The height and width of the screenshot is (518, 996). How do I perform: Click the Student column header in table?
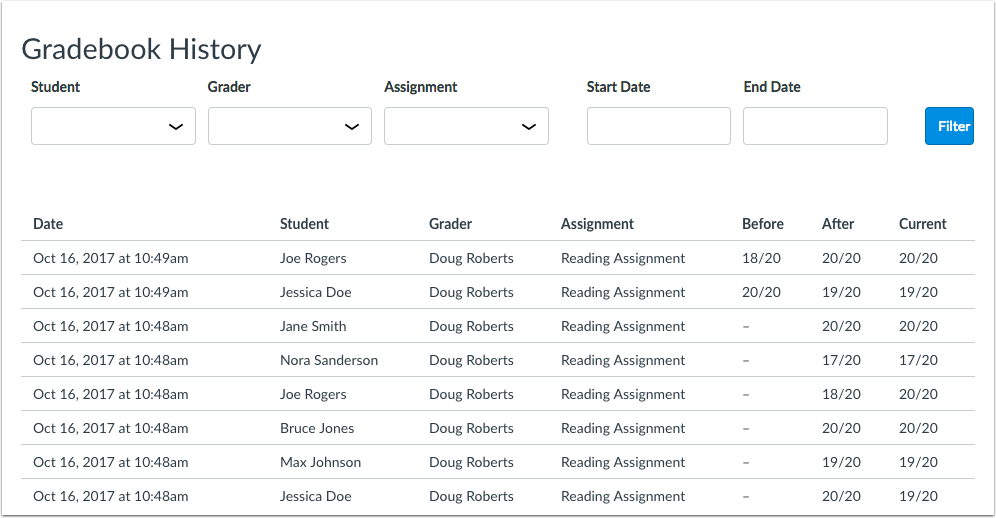(304, 224)
